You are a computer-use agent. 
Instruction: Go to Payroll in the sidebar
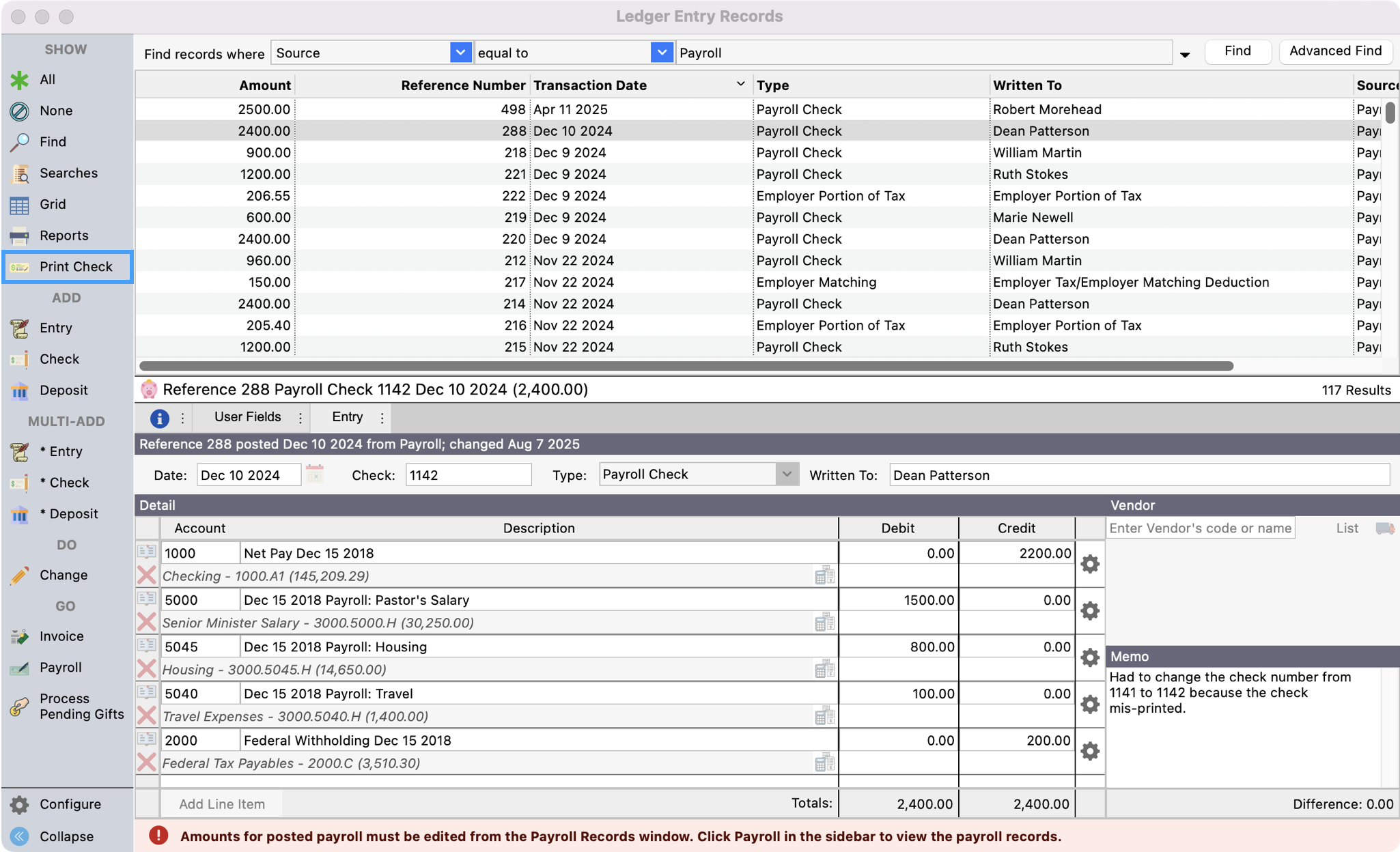coord(61,667)
